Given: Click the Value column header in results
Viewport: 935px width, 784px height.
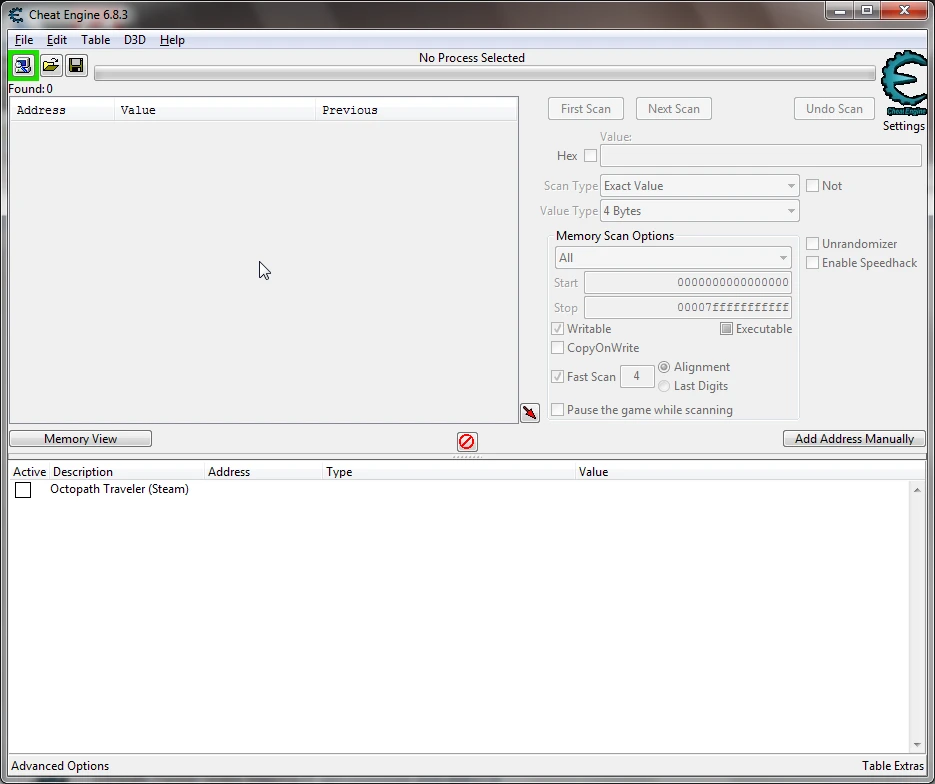Looking at the screenshot, I should pos(215,110).
